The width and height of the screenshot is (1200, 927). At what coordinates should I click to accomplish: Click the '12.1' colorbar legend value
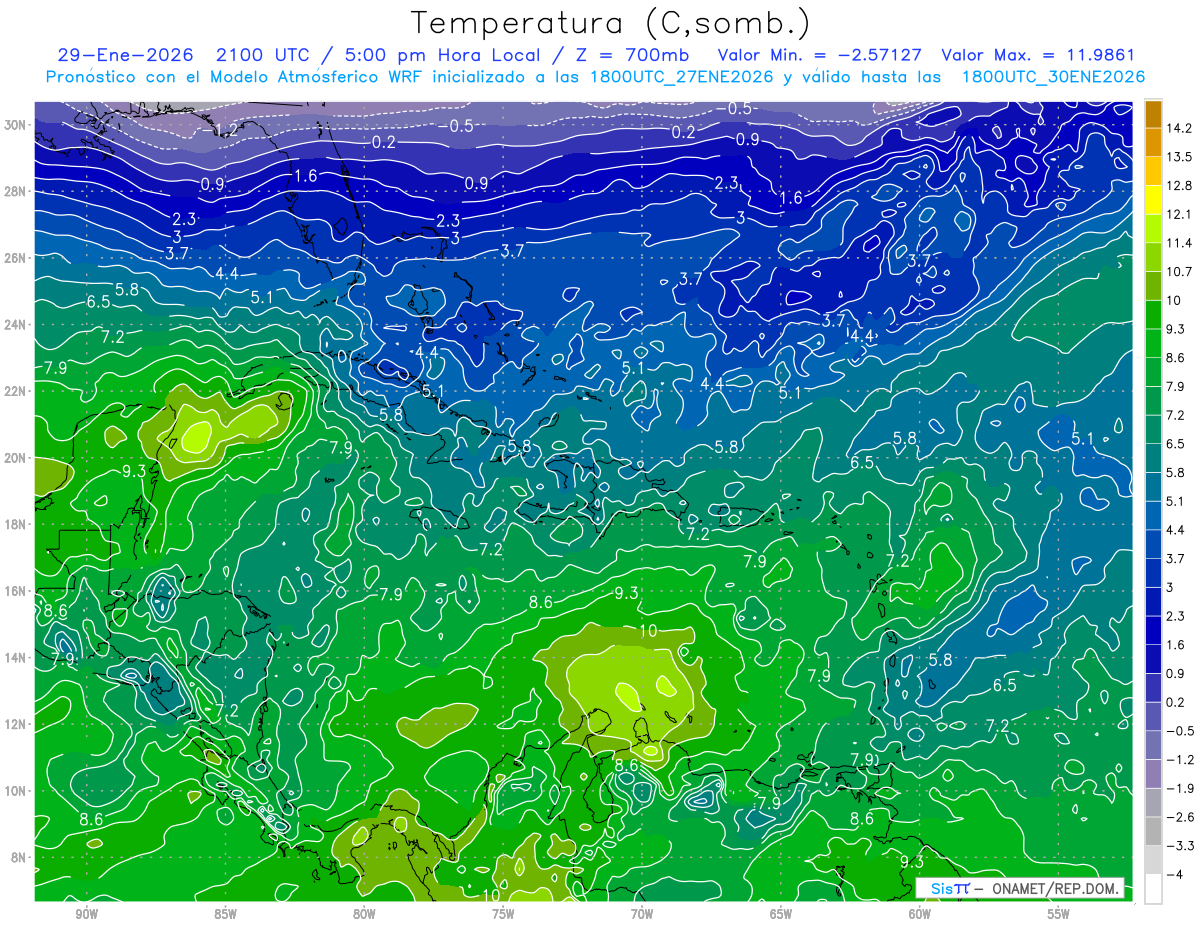pyautogui.click(x=1179, y=214)
